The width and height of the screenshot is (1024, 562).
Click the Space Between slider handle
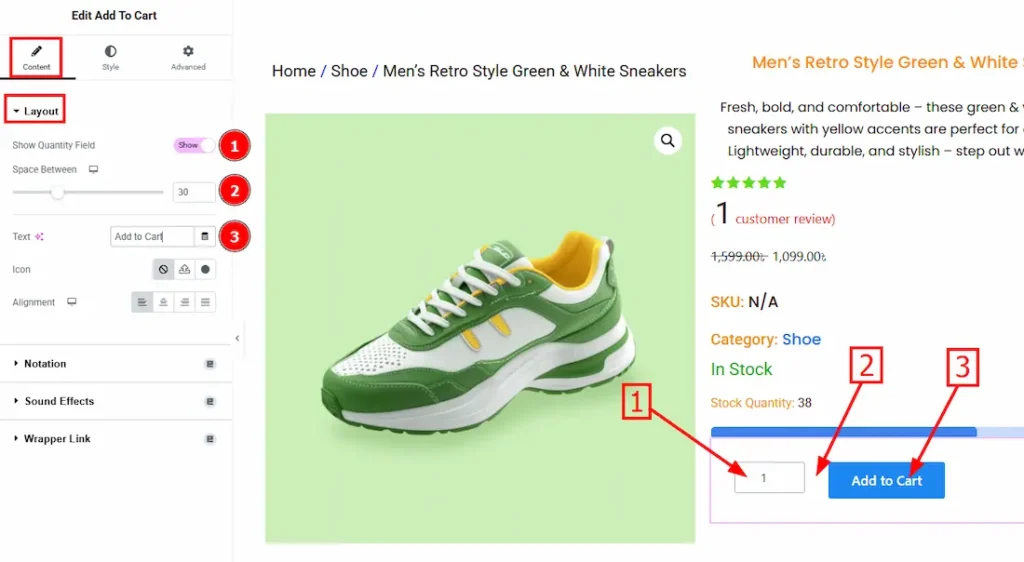[58, 192]
